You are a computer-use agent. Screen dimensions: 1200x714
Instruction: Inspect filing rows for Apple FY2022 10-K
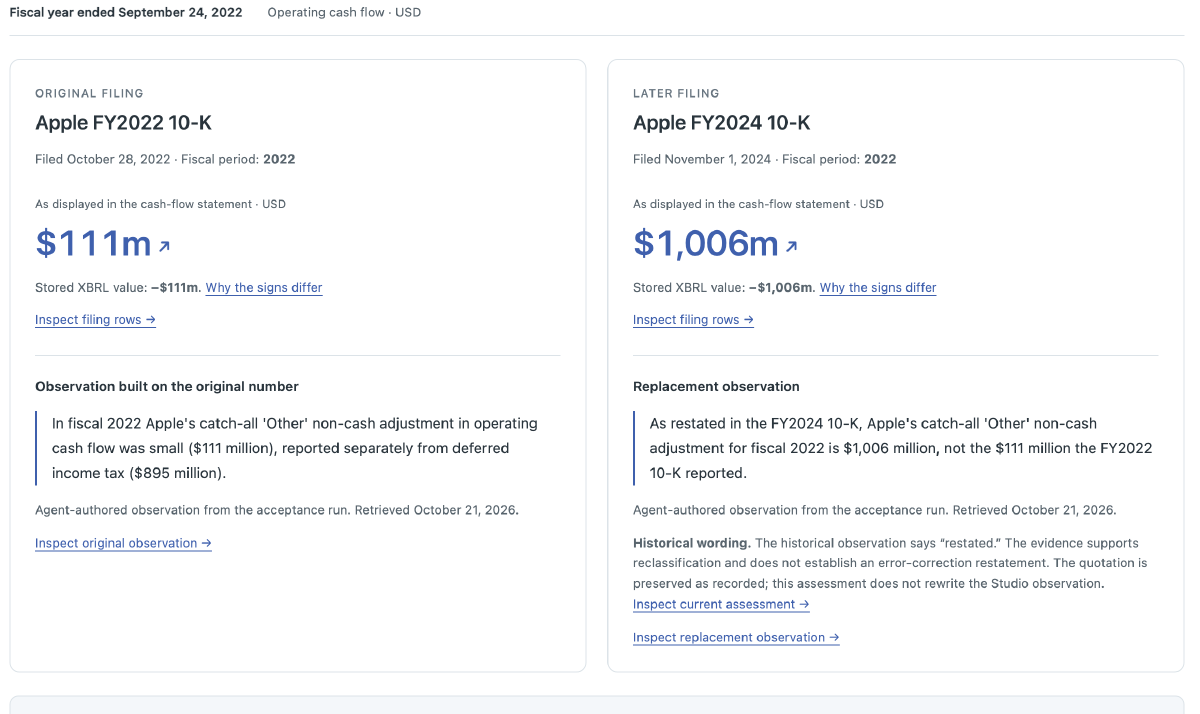coord(95,320)
